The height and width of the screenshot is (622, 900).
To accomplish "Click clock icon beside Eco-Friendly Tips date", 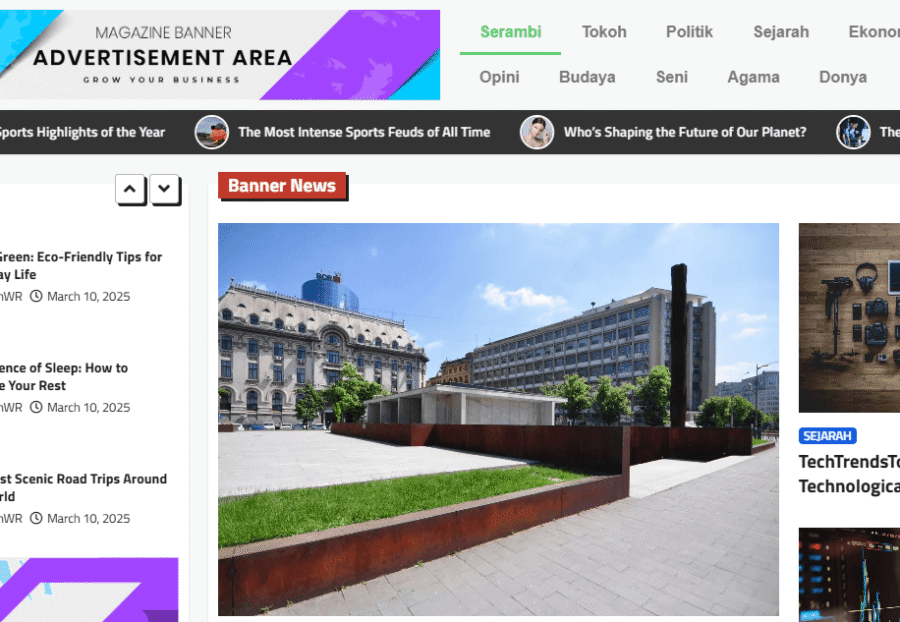I will 36,296.
